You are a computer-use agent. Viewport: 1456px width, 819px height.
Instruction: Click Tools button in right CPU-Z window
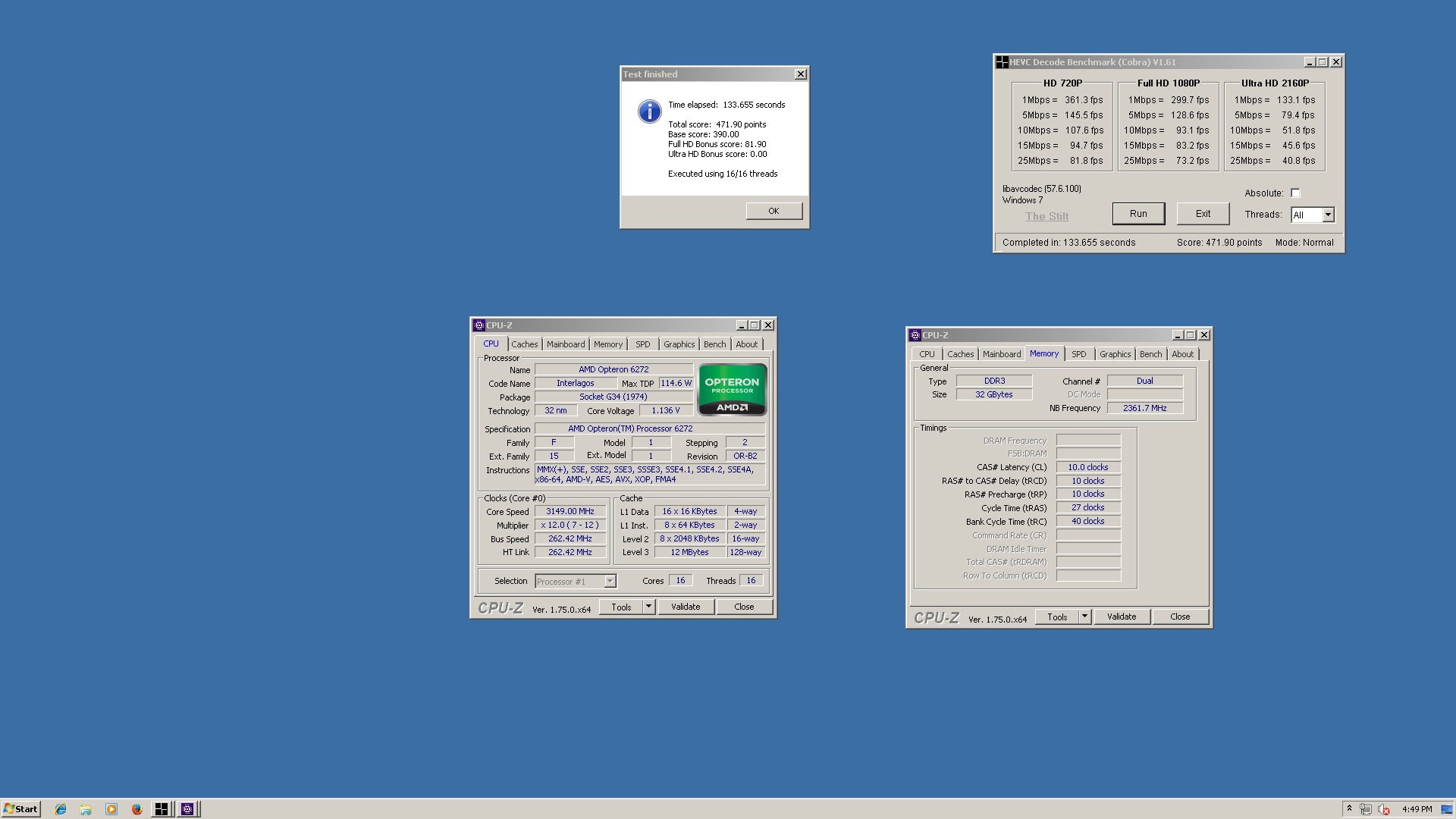1057,617
